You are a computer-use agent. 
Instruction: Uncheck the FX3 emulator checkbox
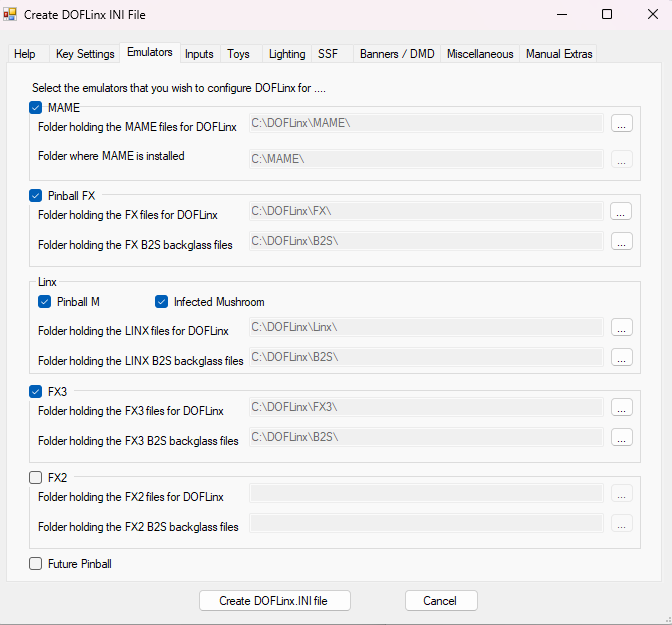pos(37,392)
